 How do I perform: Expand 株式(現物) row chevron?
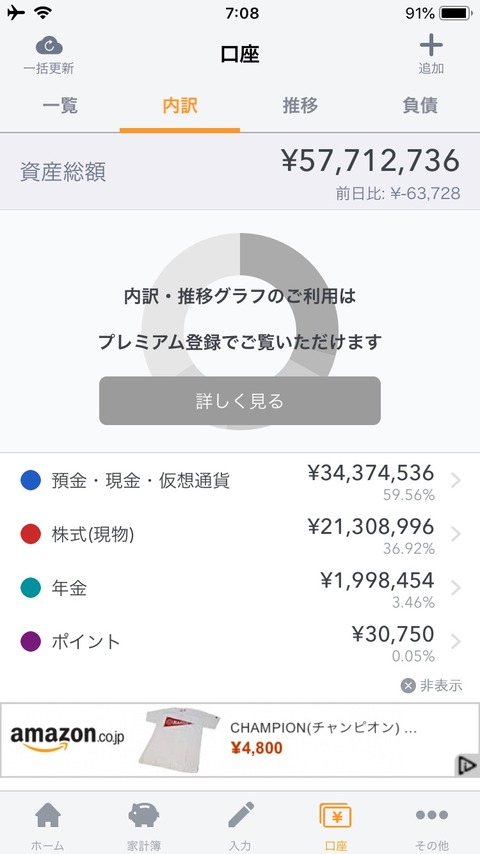[456, 534]
